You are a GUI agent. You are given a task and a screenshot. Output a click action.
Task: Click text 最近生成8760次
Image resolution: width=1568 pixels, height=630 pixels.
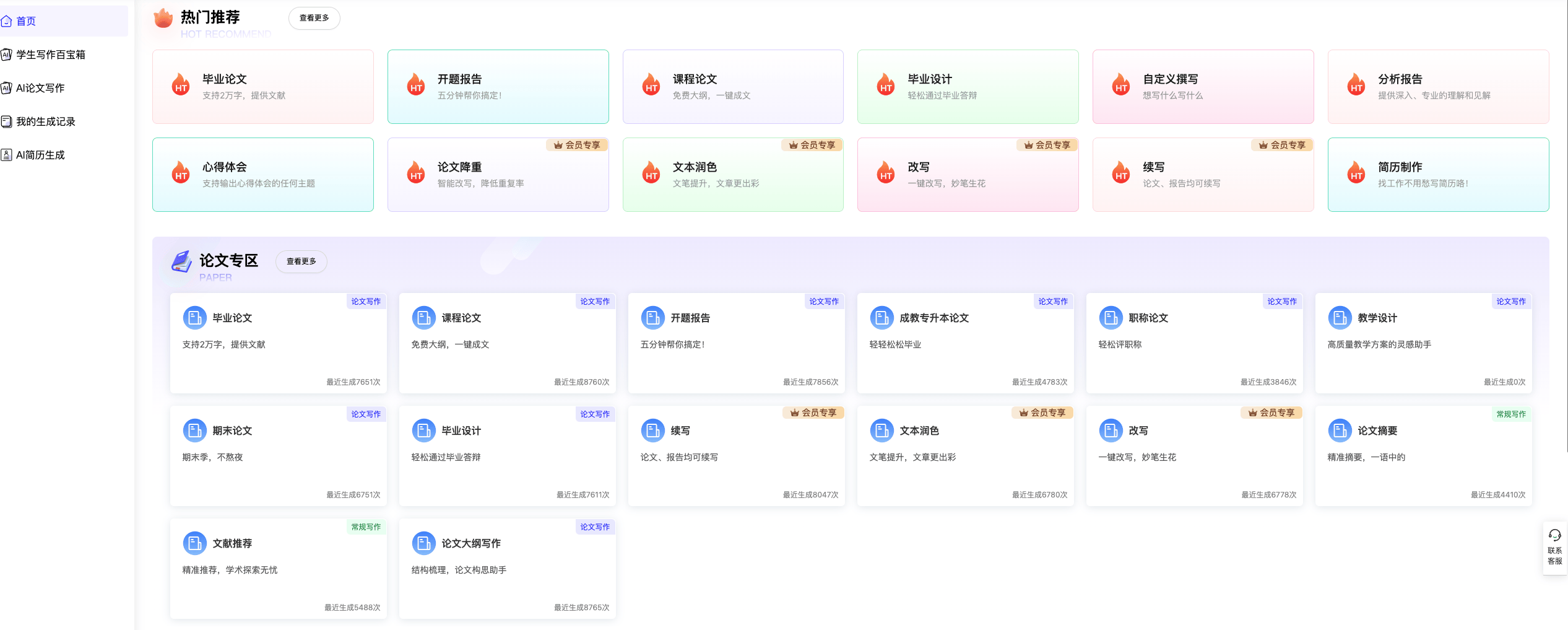582,382
